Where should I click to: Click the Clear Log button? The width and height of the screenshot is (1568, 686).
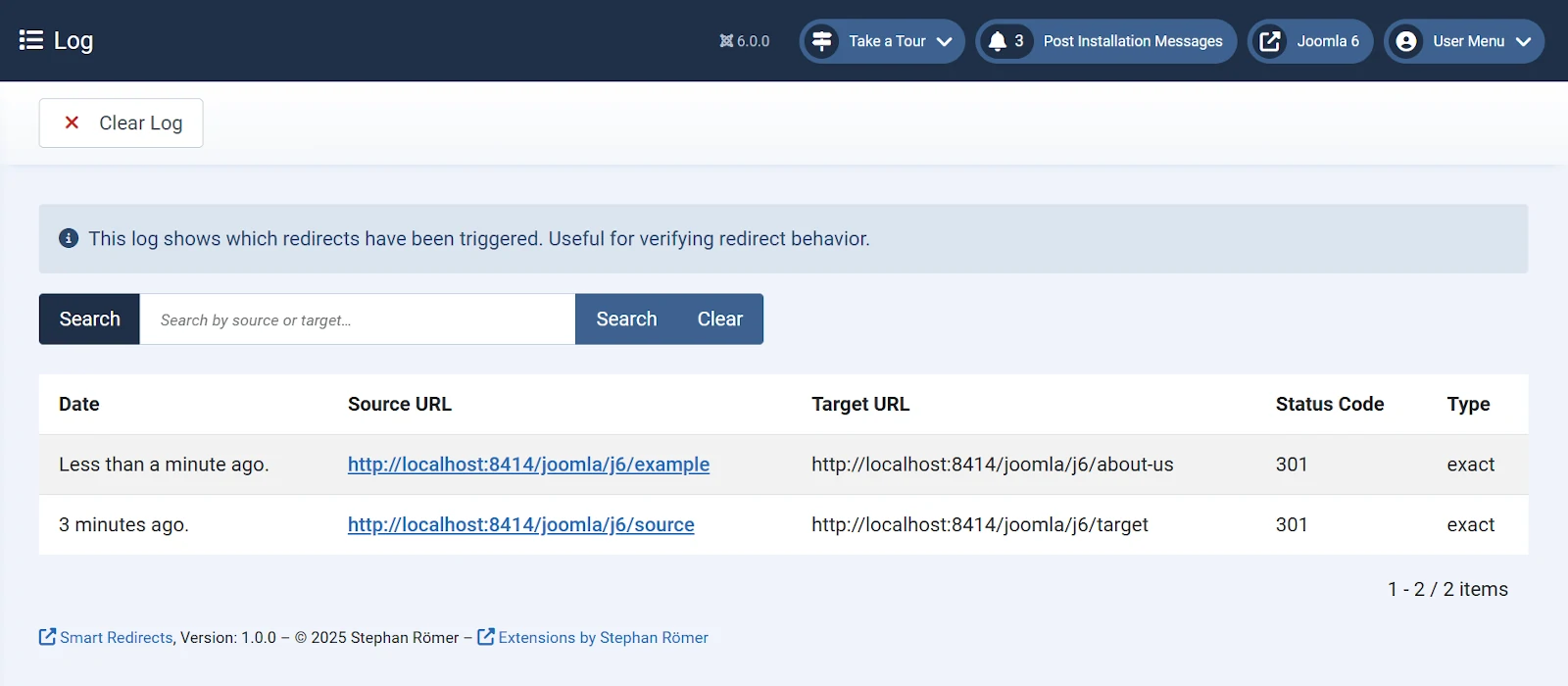pyautogui.click(x=121, y=122)
